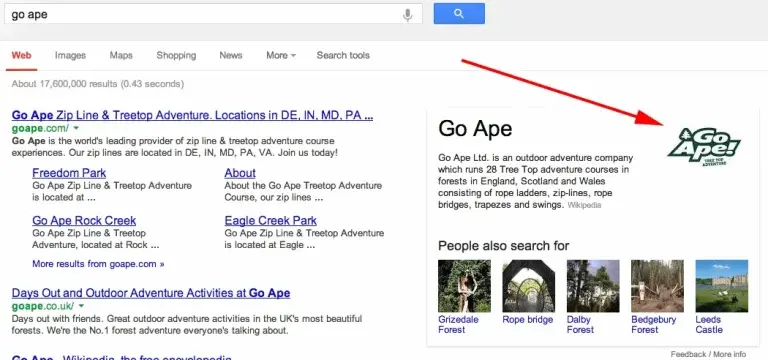768x360 pixels.
Task: Switch to the Images tab
Action: [x=71, y=55]
